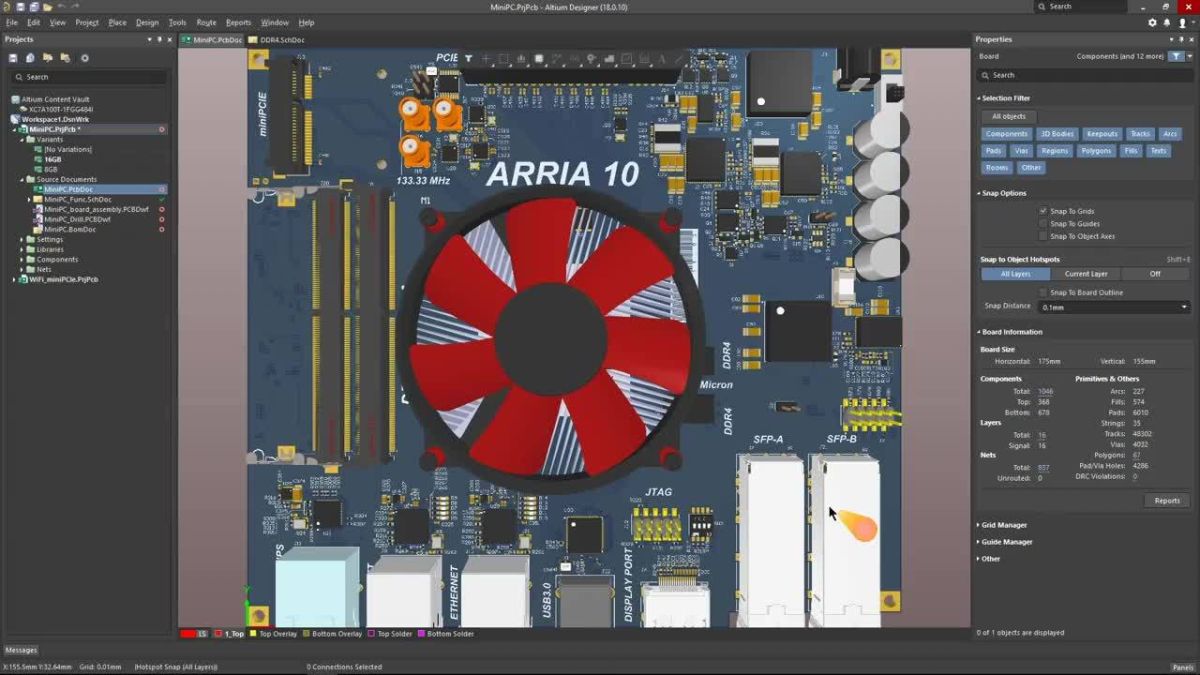The width and height of the screenshot is (1200, 675).
Task: Collapse the Selection Filter section
Action: (x=980, y=98)
